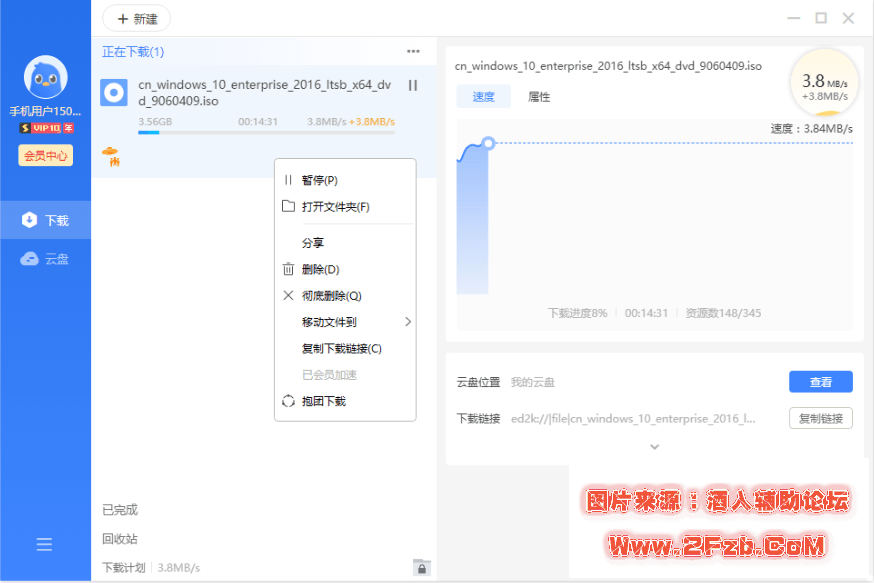
Task: Click username 手机用户150...
Action: 46,111
